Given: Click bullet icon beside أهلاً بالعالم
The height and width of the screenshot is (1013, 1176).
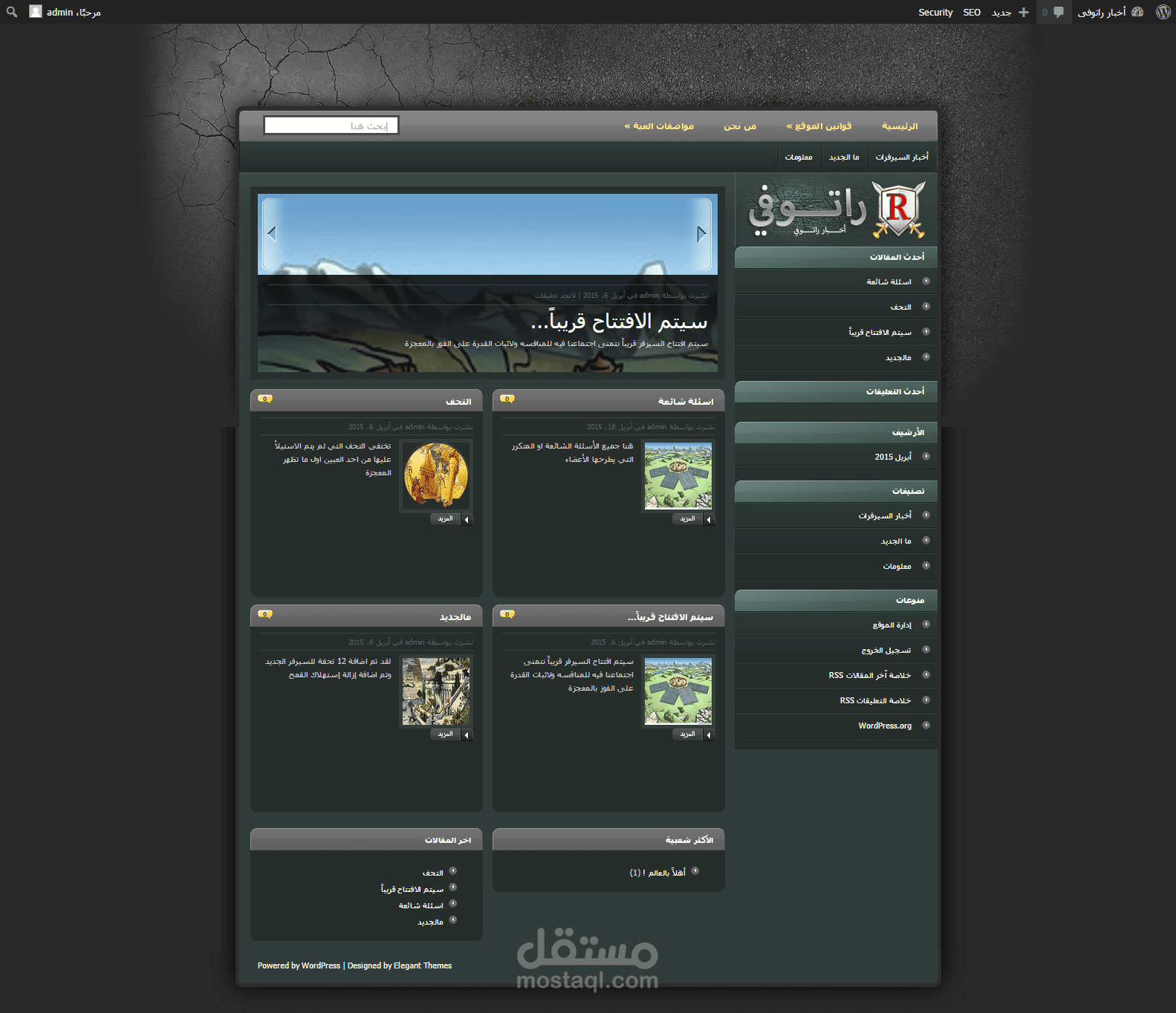Looking at the screenshot, I should tap(695, 870).
